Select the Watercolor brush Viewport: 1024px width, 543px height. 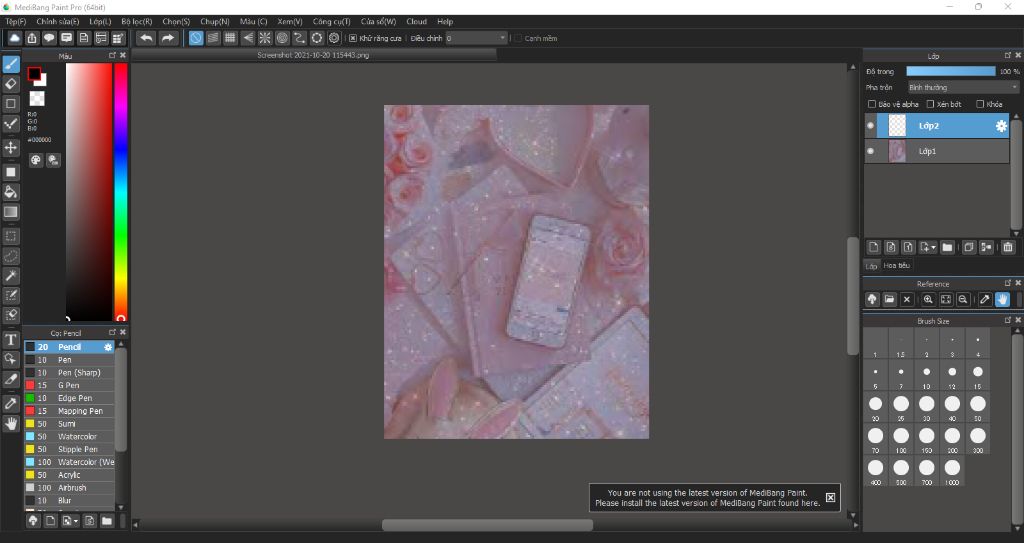click(x=69, y=436)
